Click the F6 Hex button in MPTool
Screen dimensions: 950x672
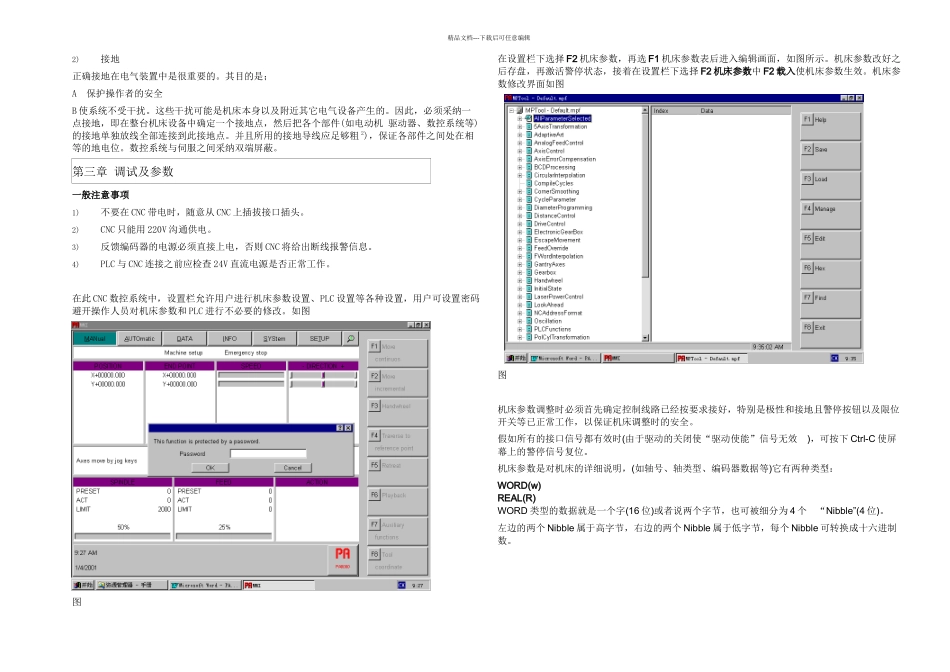pyautogui.click(x=830, y=274)
